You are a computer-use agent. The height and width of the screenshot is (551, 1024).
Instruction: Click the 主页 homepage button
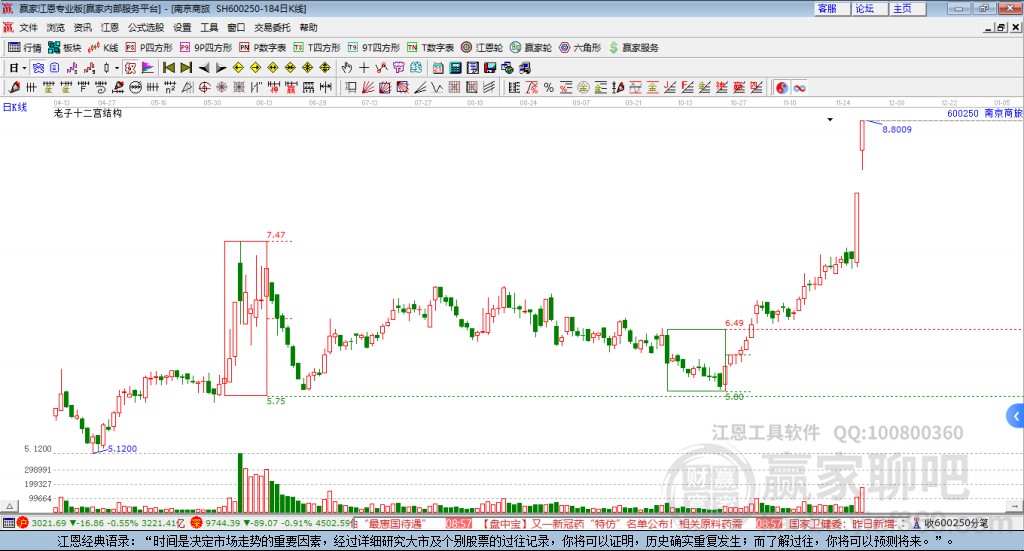coord(908,8)
